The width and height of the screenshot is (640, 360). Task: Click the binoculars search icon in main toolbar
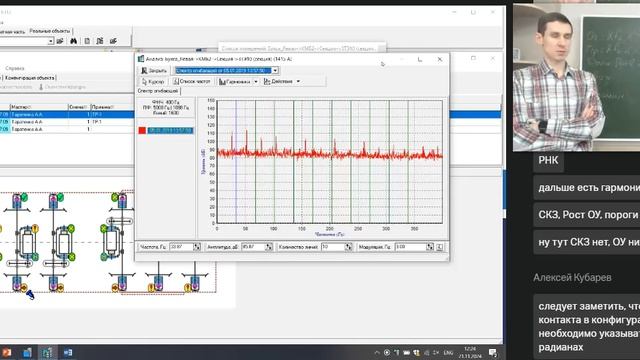pos(73,41)
